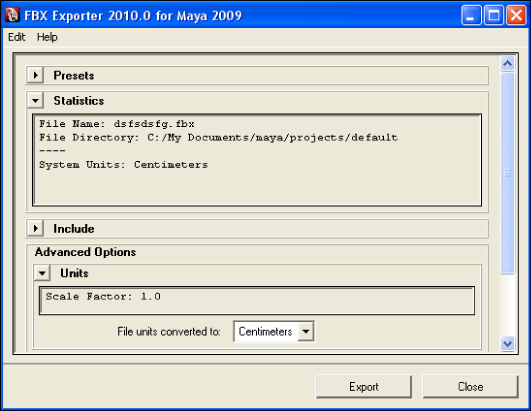Screen dimensions: 531x411
Task: Click the scrollbar down arrow
Action: (x=508, y=344)
